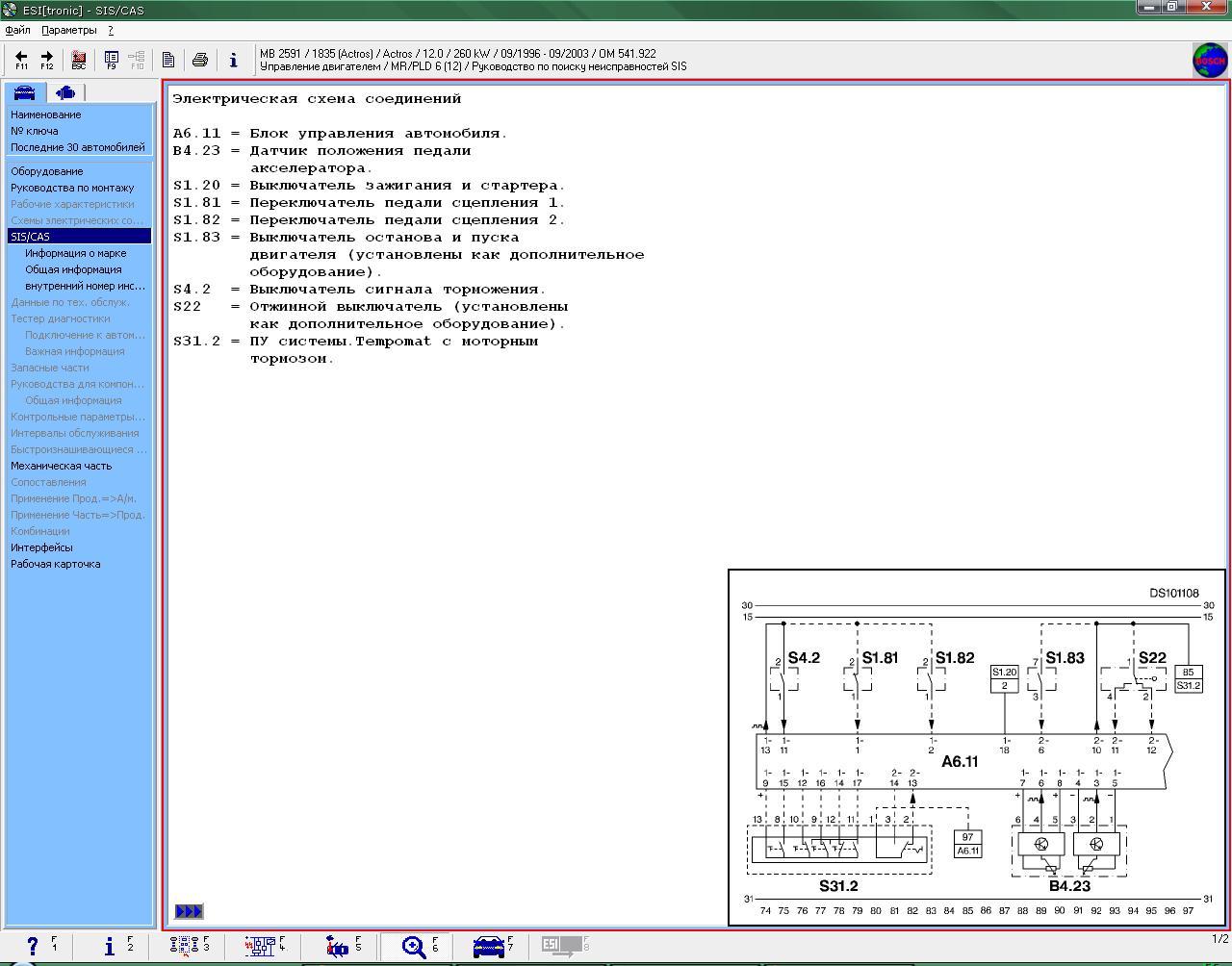Minimize the ESI[tronic] window
1232x966 pixels.
1149,8
